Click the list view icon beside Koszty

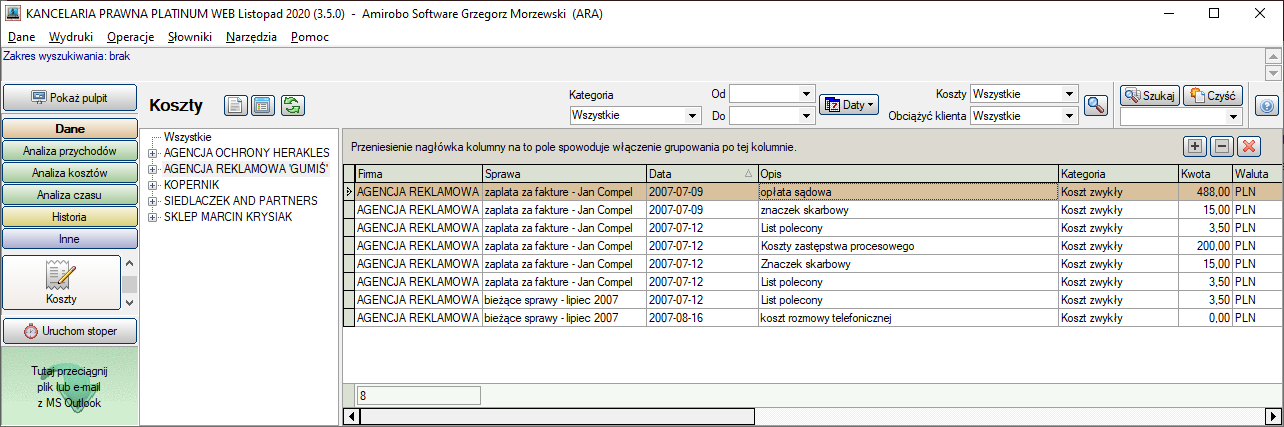click(x=262, y=105)
